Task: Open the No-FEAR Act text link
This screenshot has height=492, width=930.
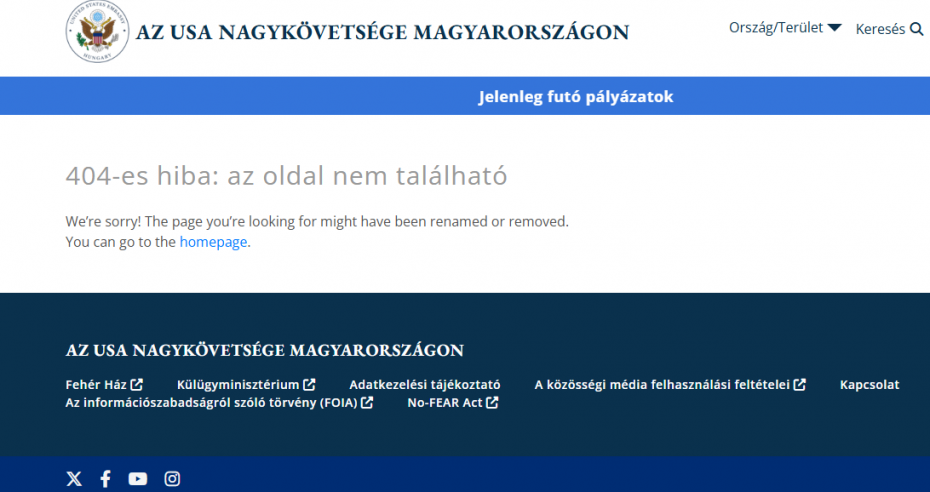Action: click(445, 403)
